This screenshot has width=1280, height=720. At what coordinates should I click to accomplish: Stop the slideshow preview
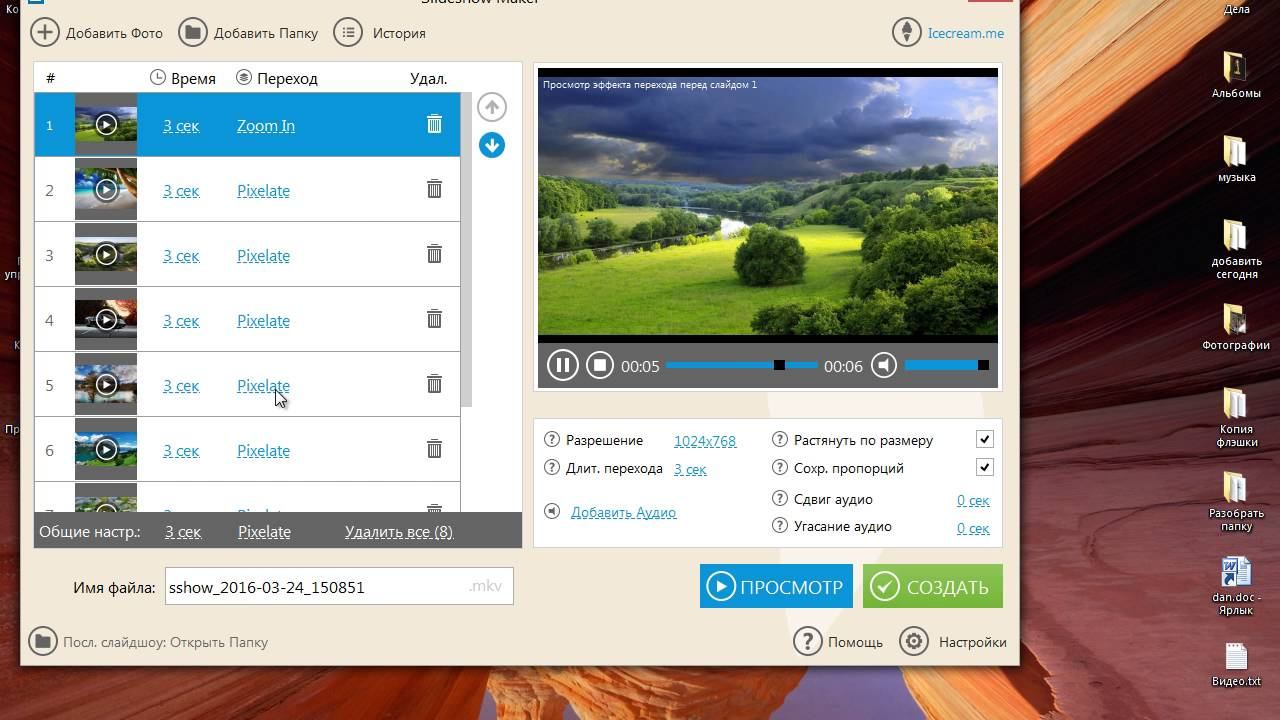click(x=599, y=366)
